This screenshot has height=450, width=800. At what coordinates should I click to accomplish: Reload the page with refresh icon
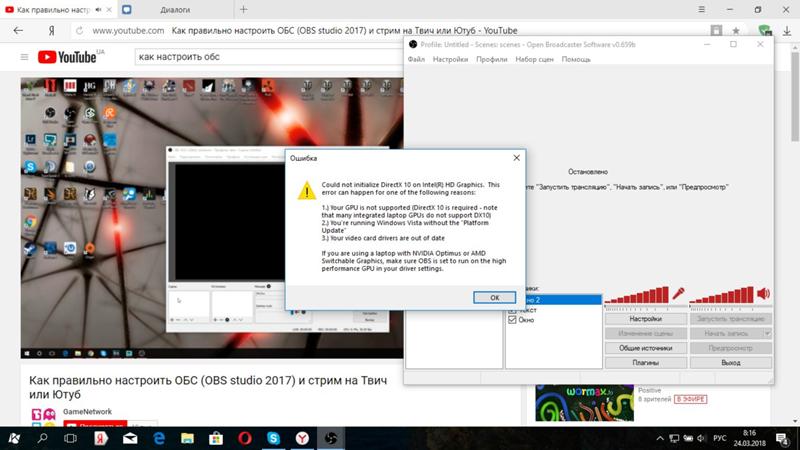[x=80, y=31]
